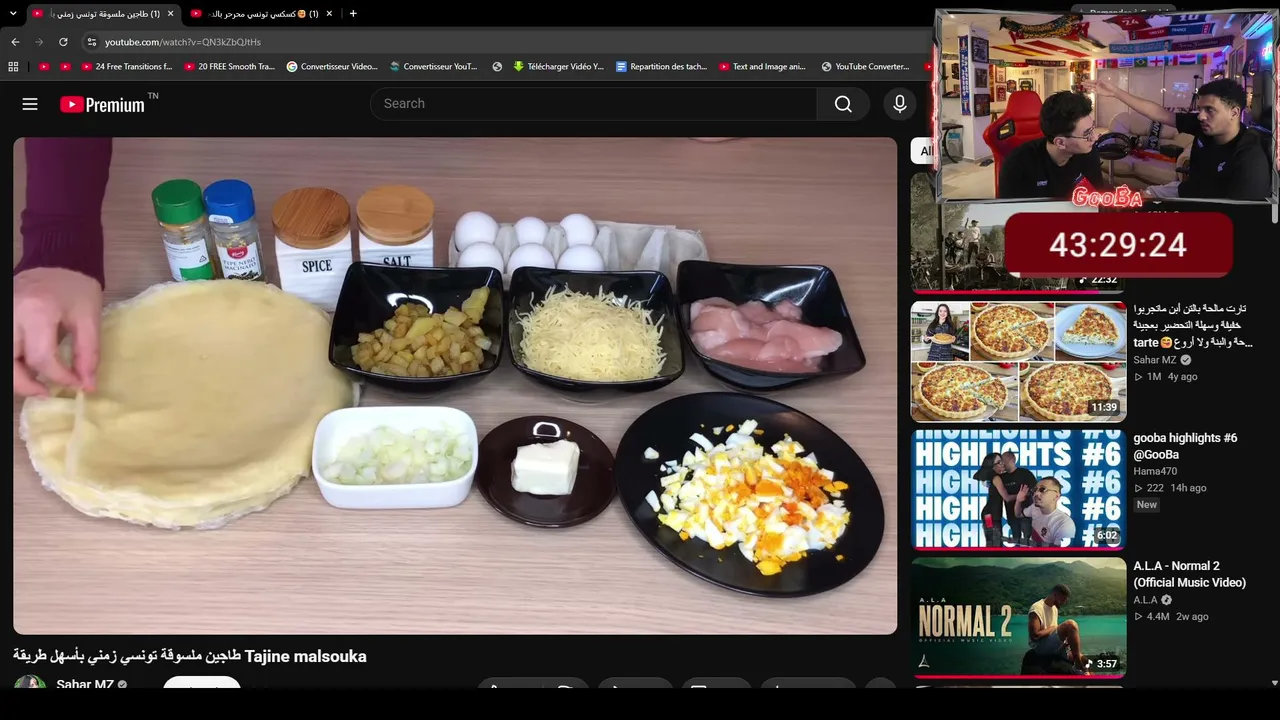Viewport: 1280px width, 720px height.
Task: Open 'Repartition des tach...' bookmark
Action: click(661, 67)
